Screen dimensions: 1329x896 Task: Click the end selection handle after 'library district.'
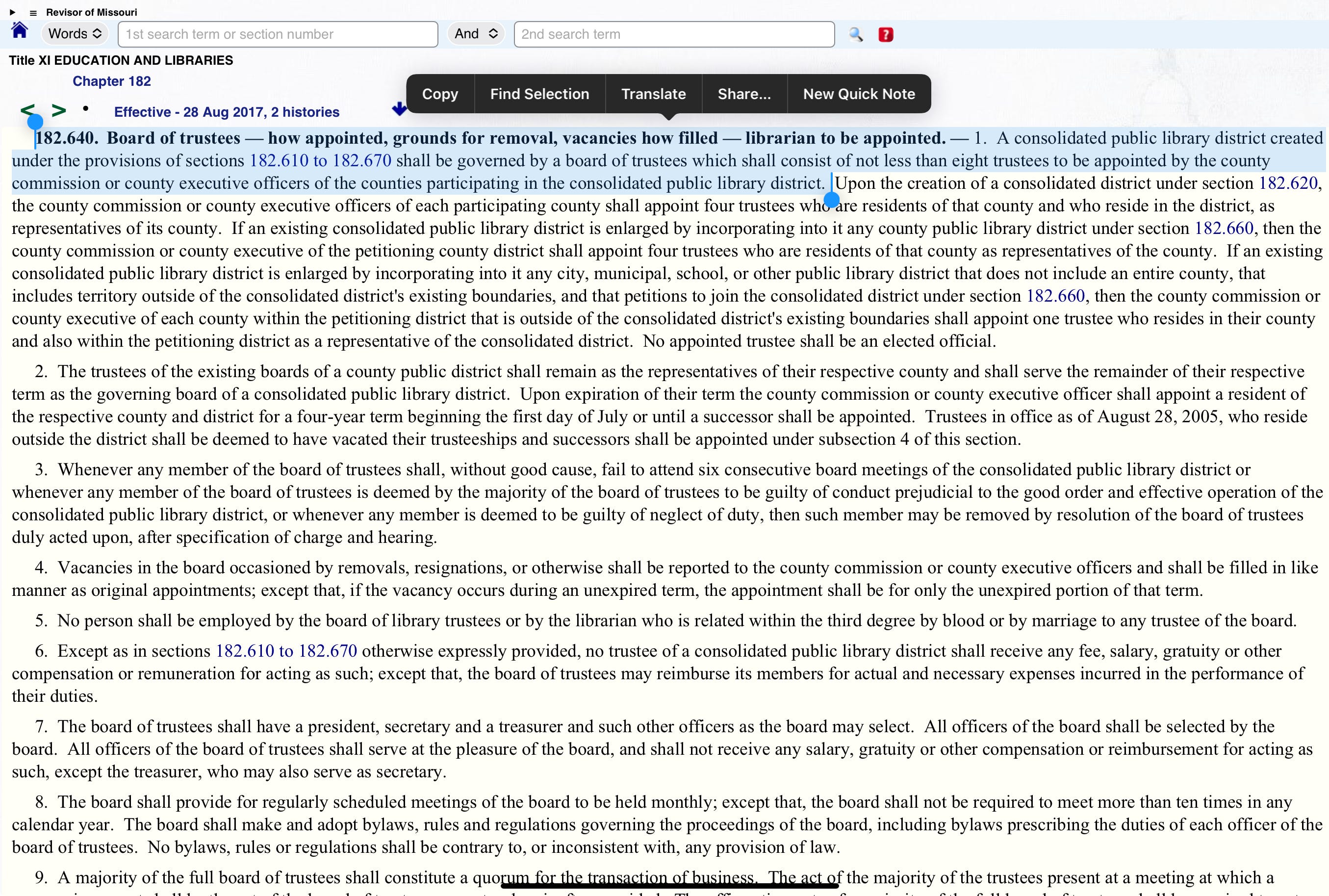pos(832,200)
